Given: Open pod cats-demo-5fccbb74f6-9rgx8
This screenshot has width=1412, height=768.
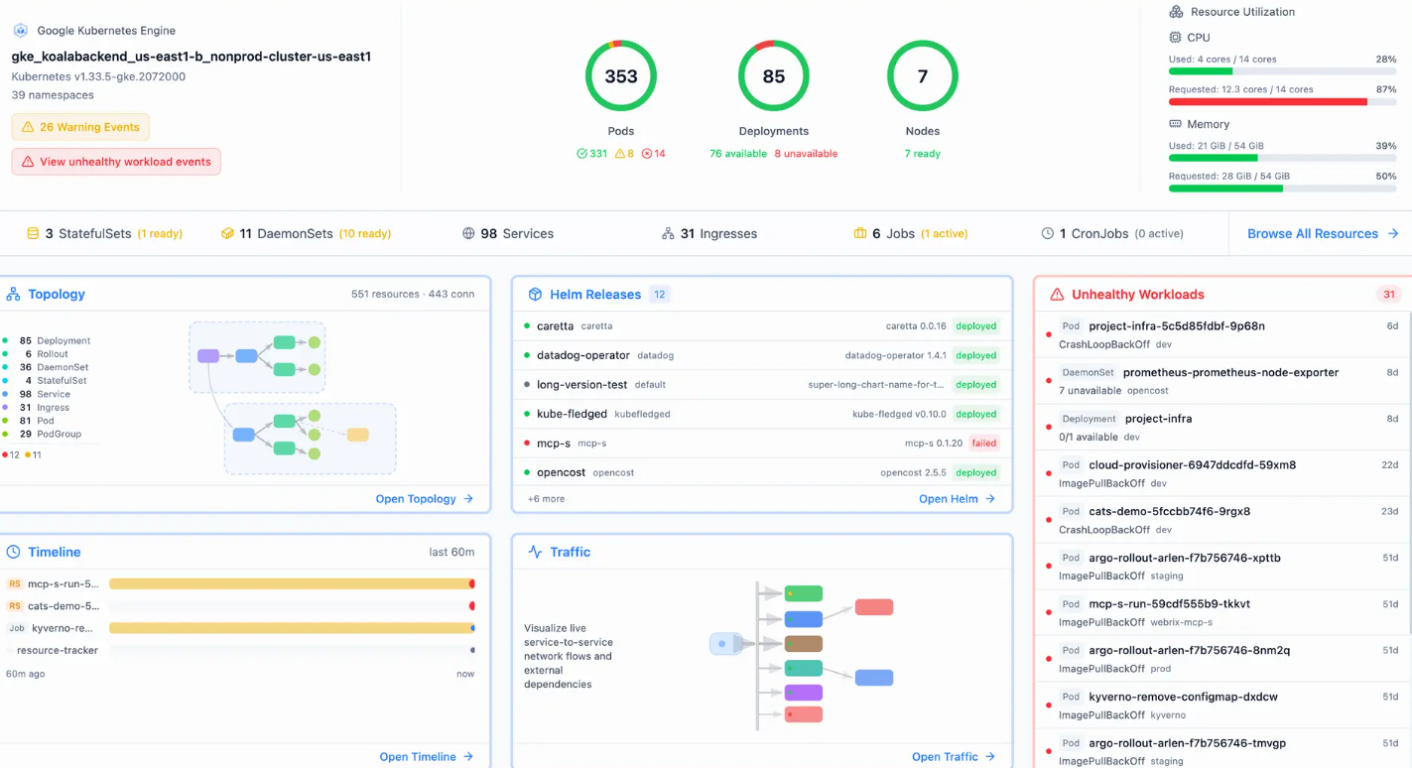Looking at the screenshot, I should coord(1222,520).
